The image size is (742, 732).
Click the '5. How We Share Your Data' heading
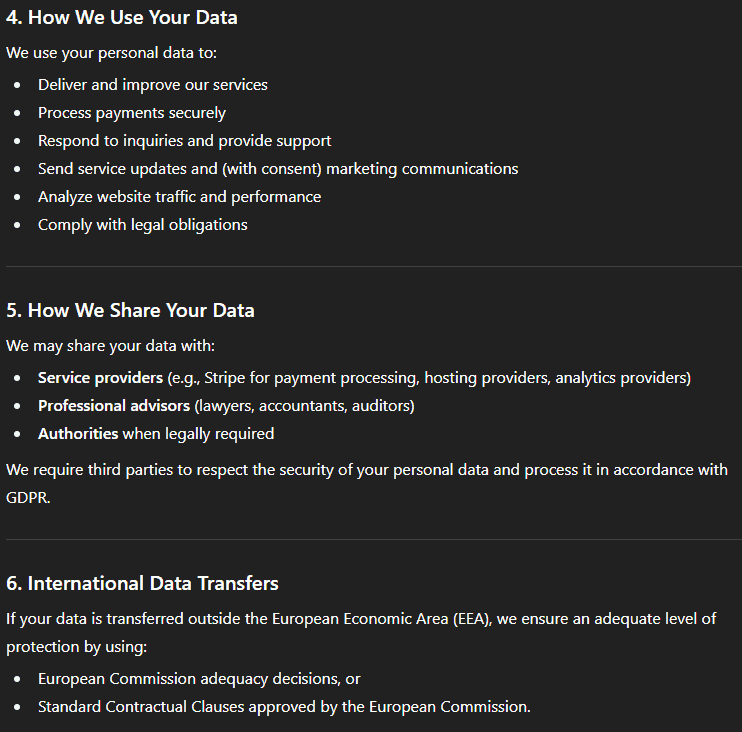pyautogui.click(x=130, y=310)
